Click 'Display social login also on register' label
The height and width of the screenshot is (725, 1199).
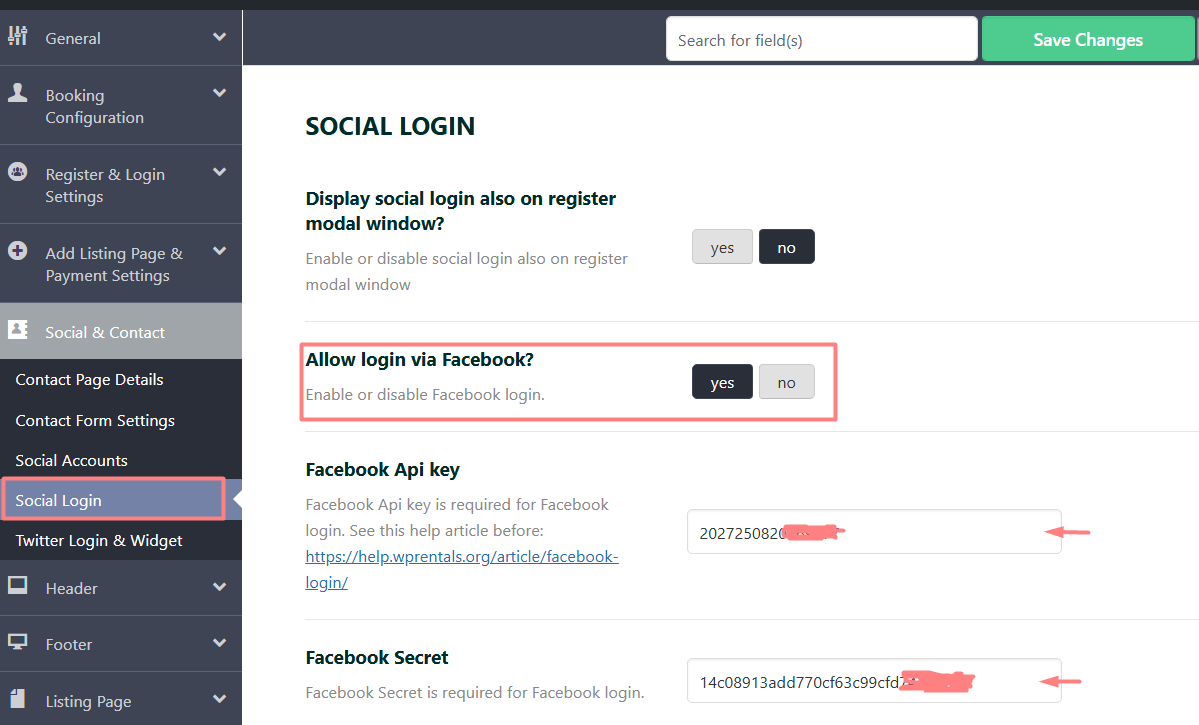[x=460, y=210]
